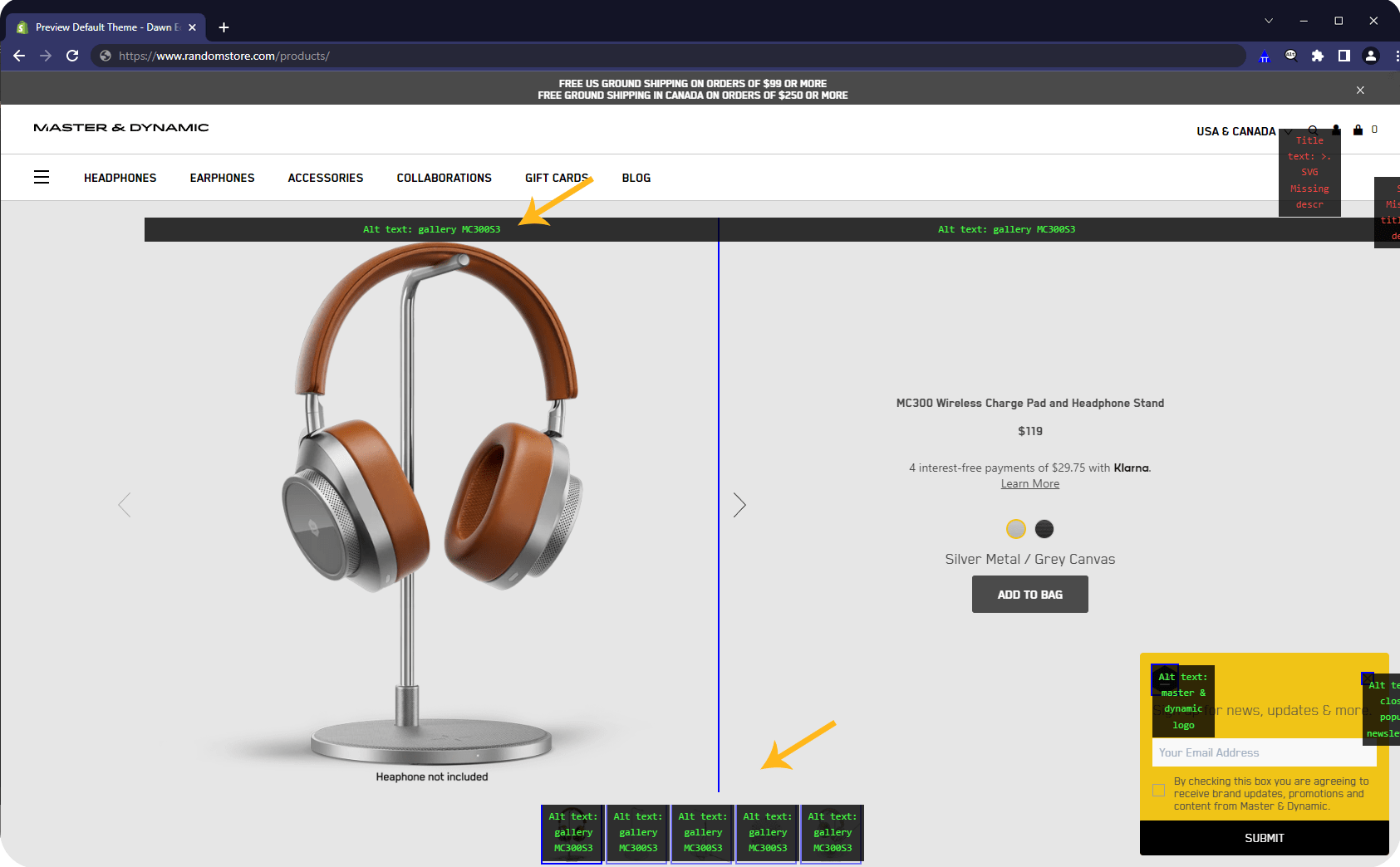Viewport: 1400px width, 867px height.
Task: Click the Klarna Learn More link
Action: click(x=1030, y=484)
